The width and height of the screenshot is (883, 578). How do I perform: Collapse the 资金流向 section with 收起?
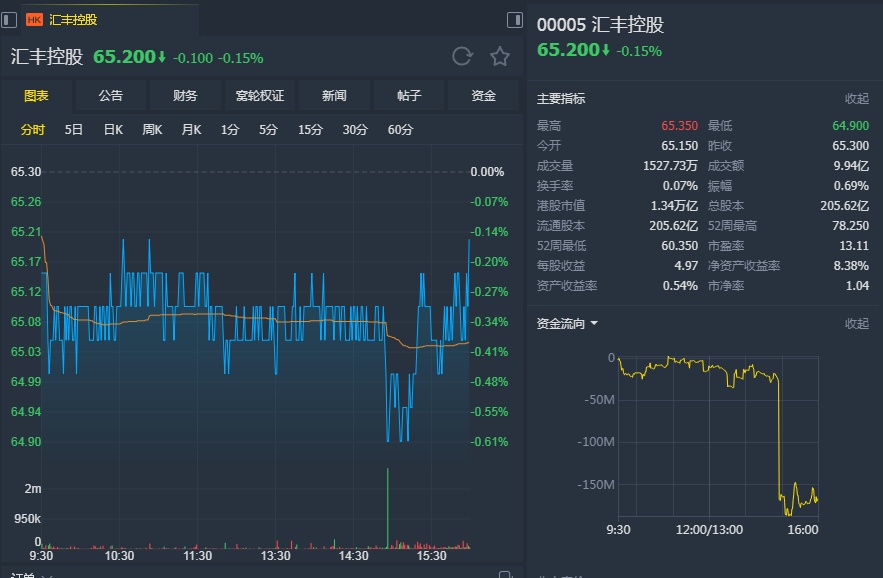(857, 324)
